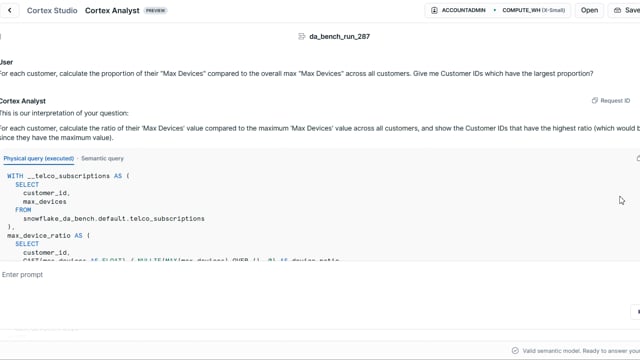Click the copy icon beside Request ID
The image size is (640, 360).
tap(594, 100)
